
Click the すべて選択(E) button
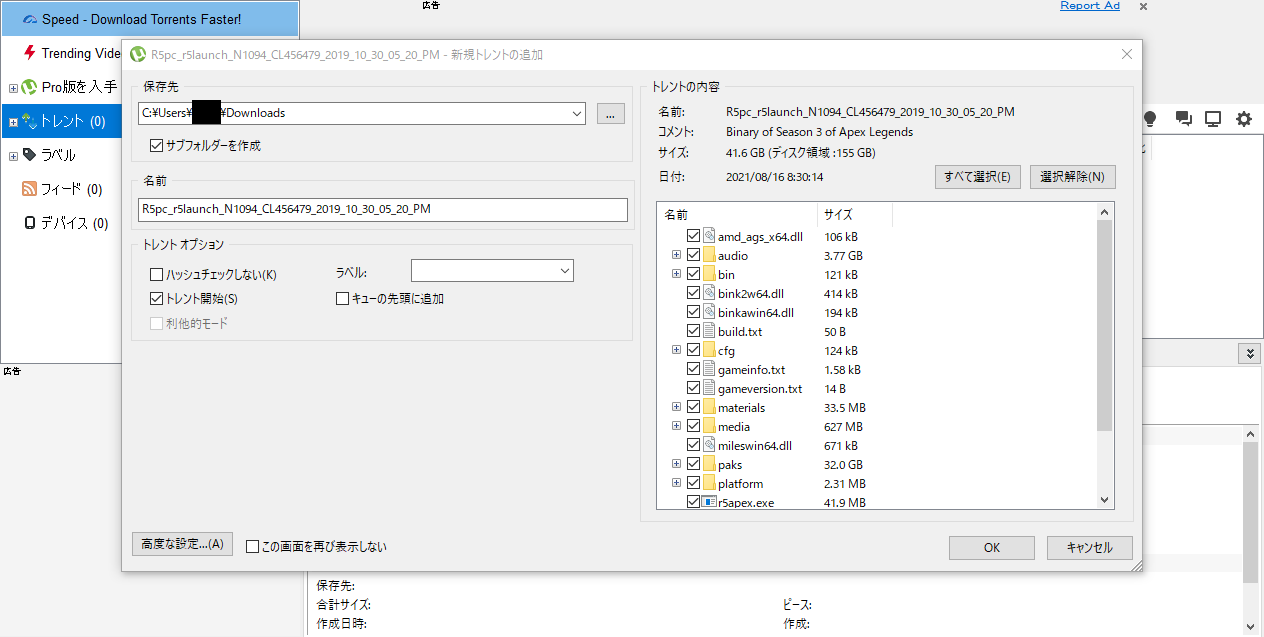pyautogui.click(x=977, y=177)
